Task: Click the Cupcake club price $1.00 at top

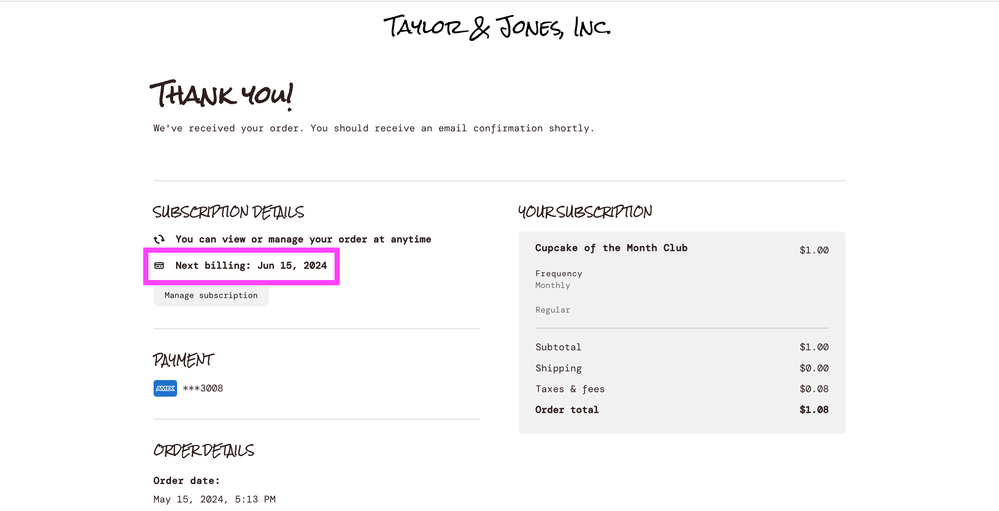Action: click(814, 250)
